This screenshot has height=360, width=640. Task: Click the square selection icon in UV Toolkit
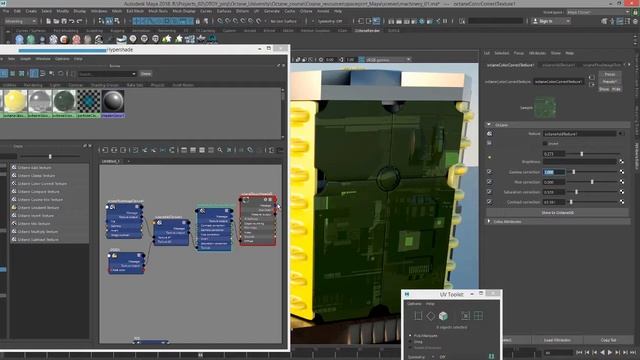[418, 316]
